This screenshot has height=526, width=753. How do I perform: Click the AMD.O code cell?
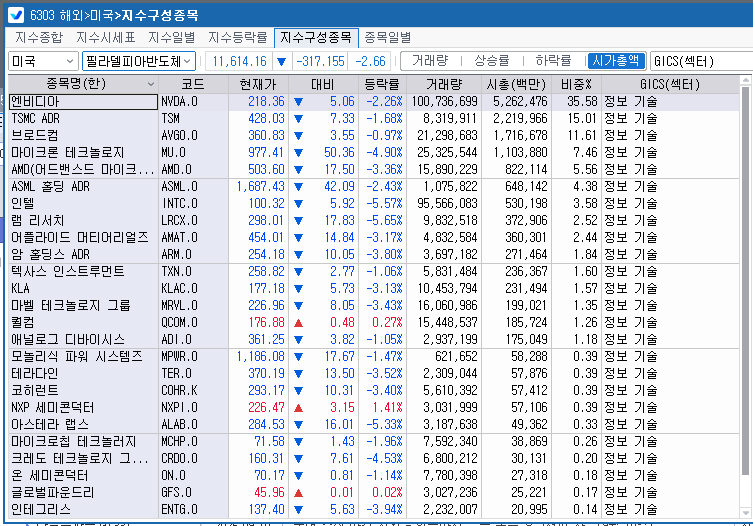click(x=193, y=170)
